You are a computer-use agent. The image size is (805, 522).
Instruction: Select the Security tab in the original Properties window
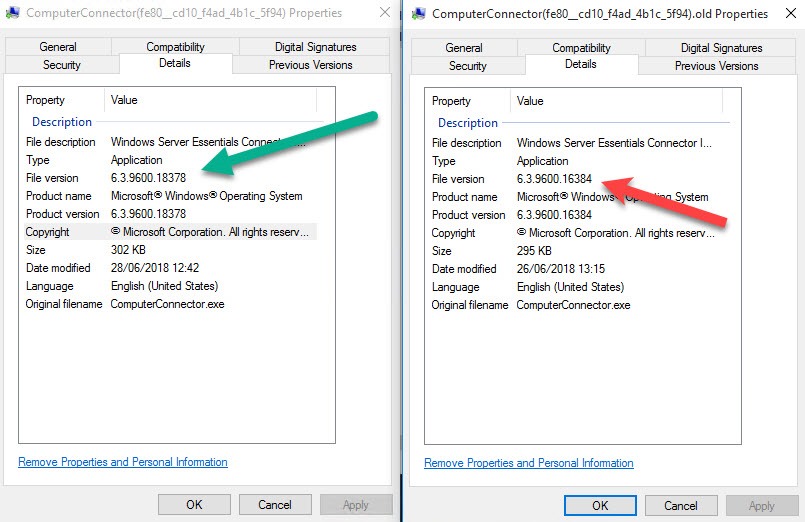[62, 65]
